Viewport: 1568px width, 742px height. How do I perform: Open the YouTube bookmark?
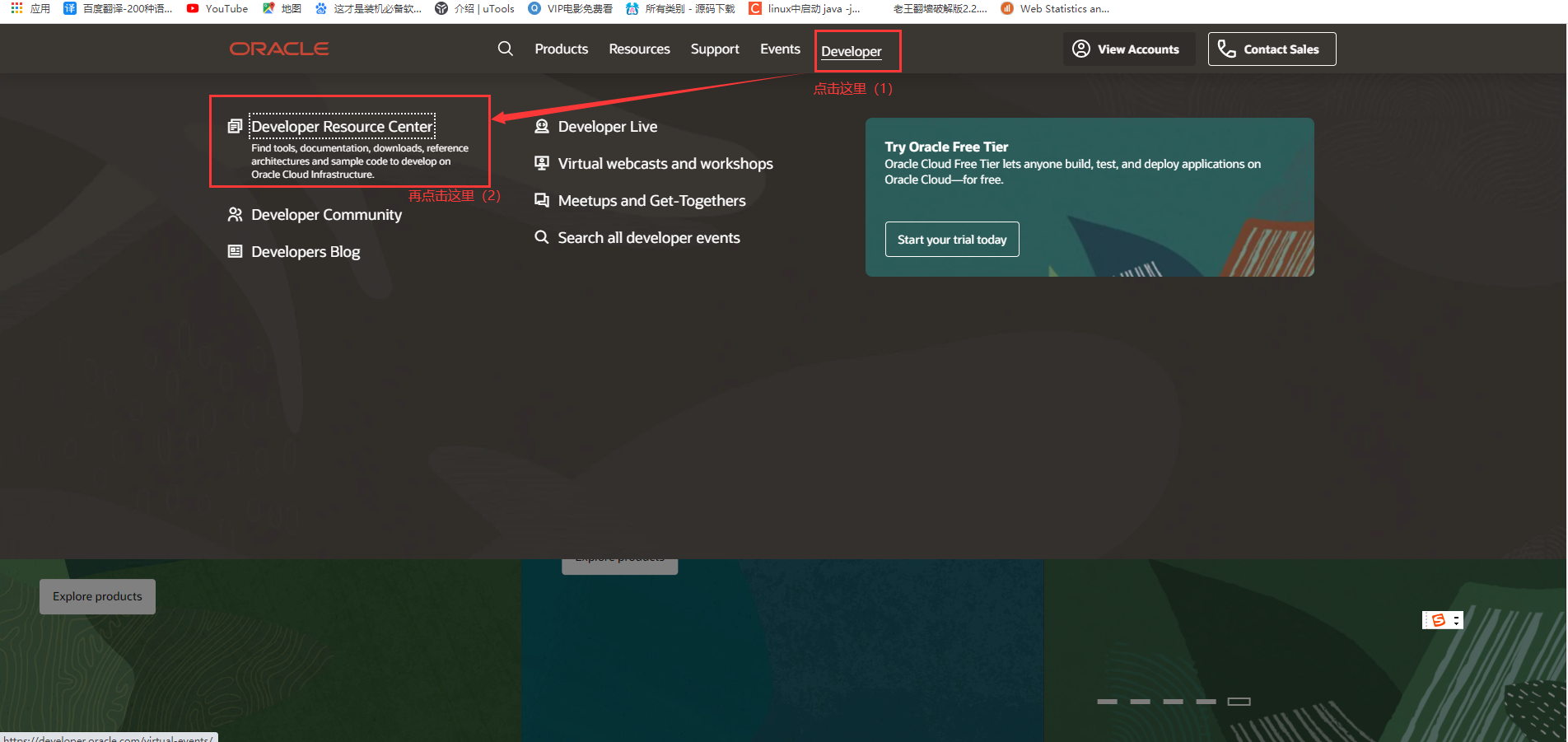[x=217, y=8]
